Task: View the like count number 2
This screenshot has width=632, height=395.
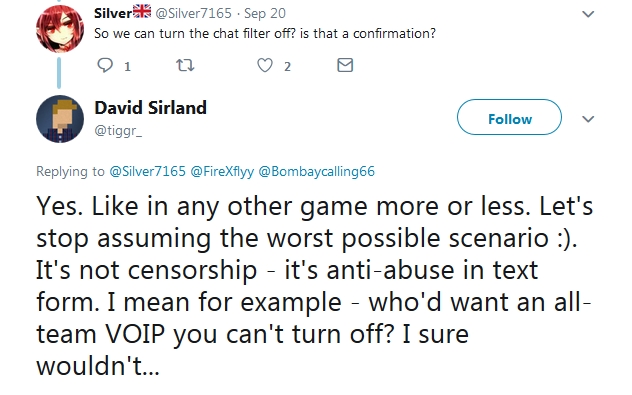Action: point(287,67)
